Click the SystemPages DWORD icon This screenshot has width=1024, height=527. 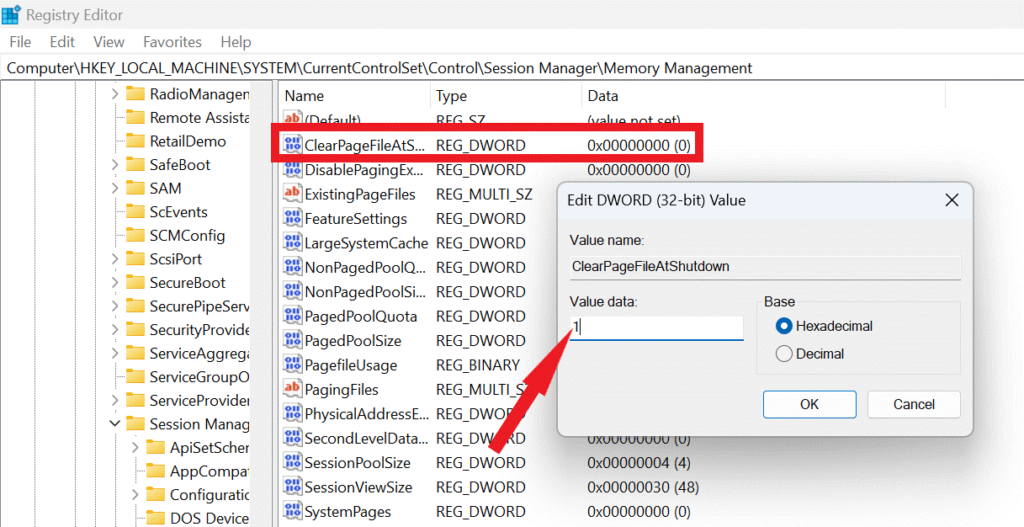point(293,512)
